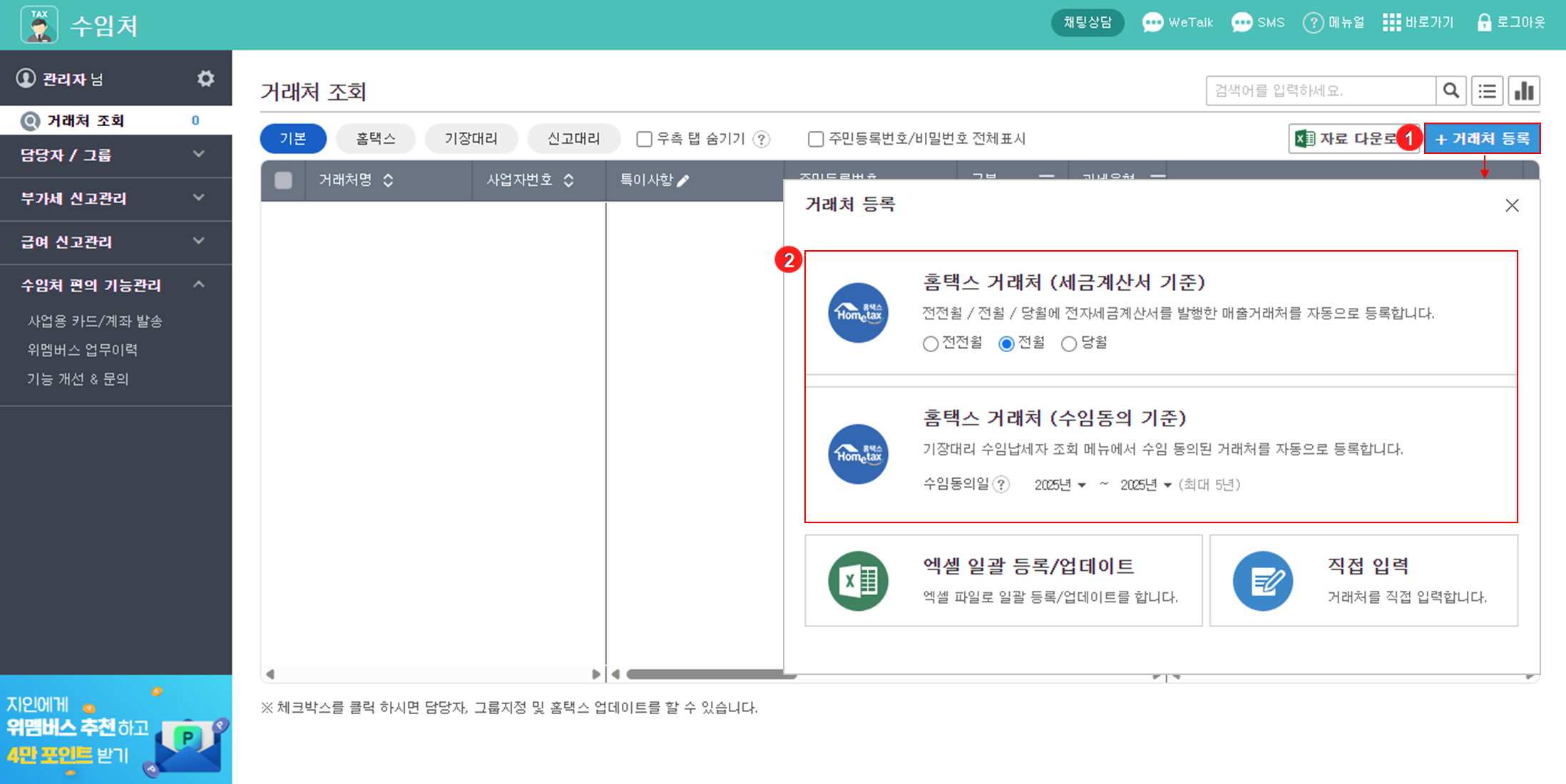Image resolution: width=1566 pixels, height=784 pixels.
Task: Click the 검색어 search input field
Action: tap(1319, 91)
